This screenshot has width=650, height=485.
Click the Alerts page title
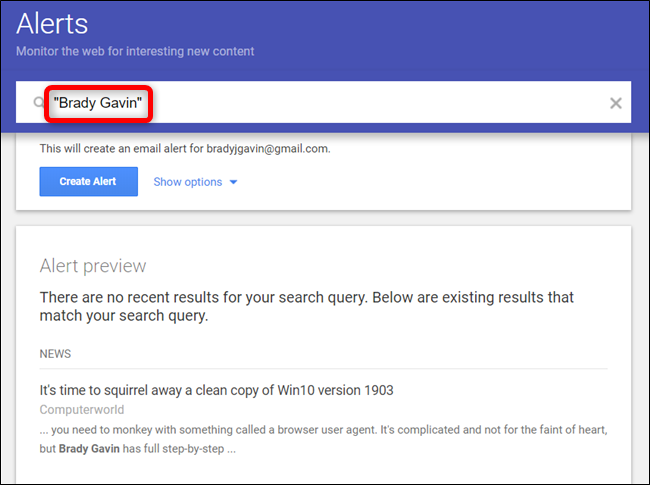[x=52, y=24]
